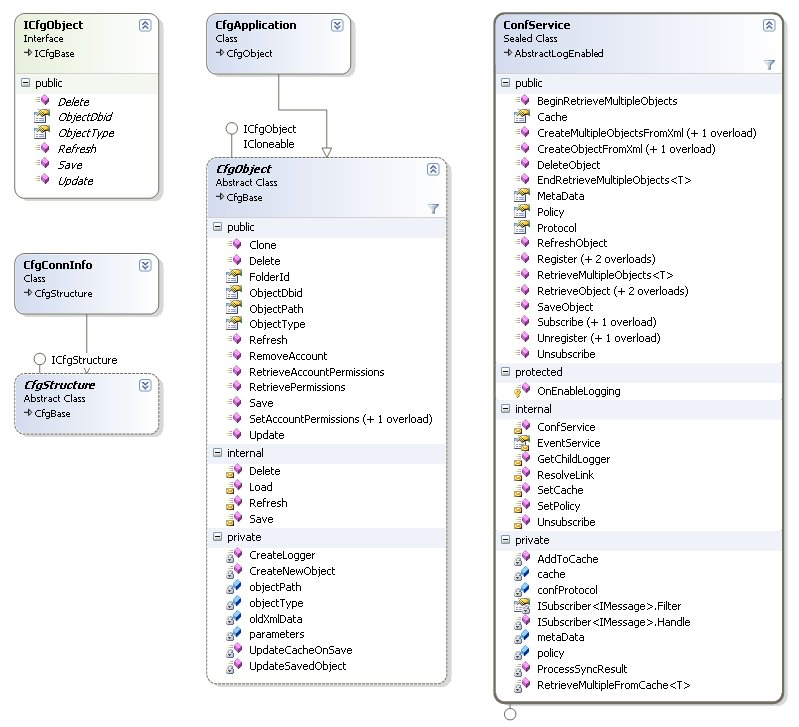Click the ICfgObject interface lollipop circle

click(x=232, y=128)
